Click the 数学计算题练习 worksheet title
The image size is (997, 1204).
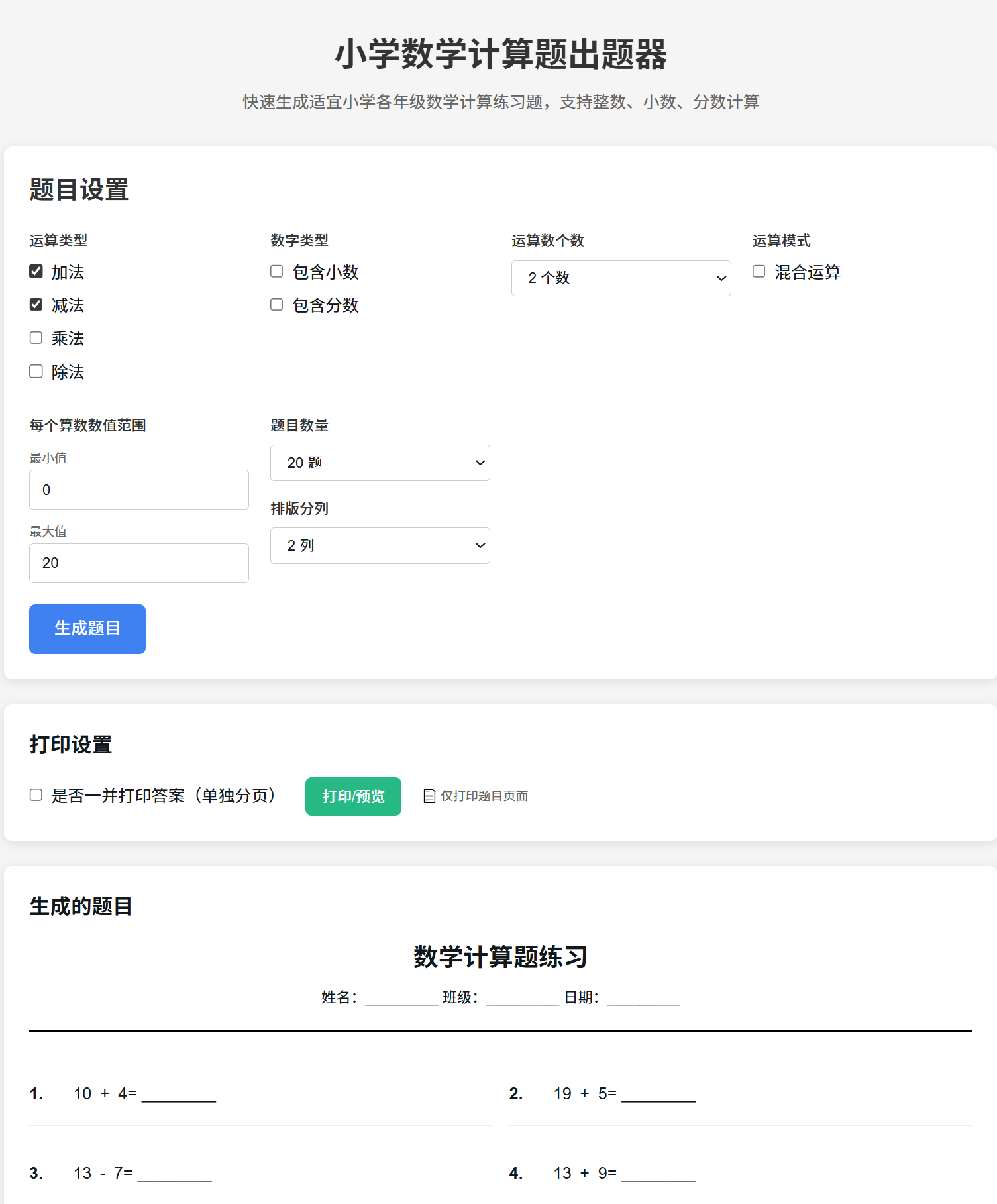pos(501,957)
